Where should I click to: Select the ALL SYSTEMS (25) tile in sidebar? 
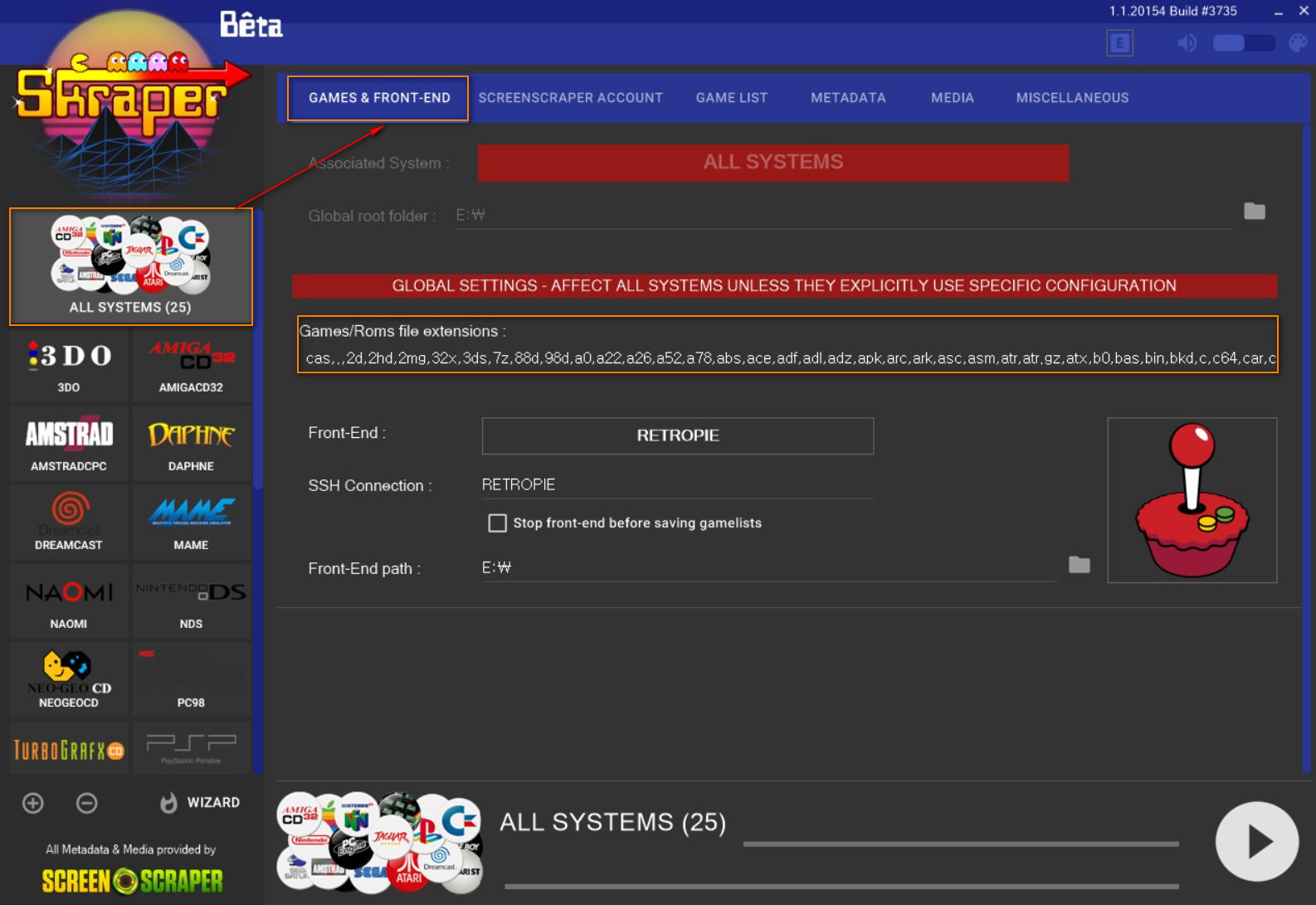click(x=131, y=266)
